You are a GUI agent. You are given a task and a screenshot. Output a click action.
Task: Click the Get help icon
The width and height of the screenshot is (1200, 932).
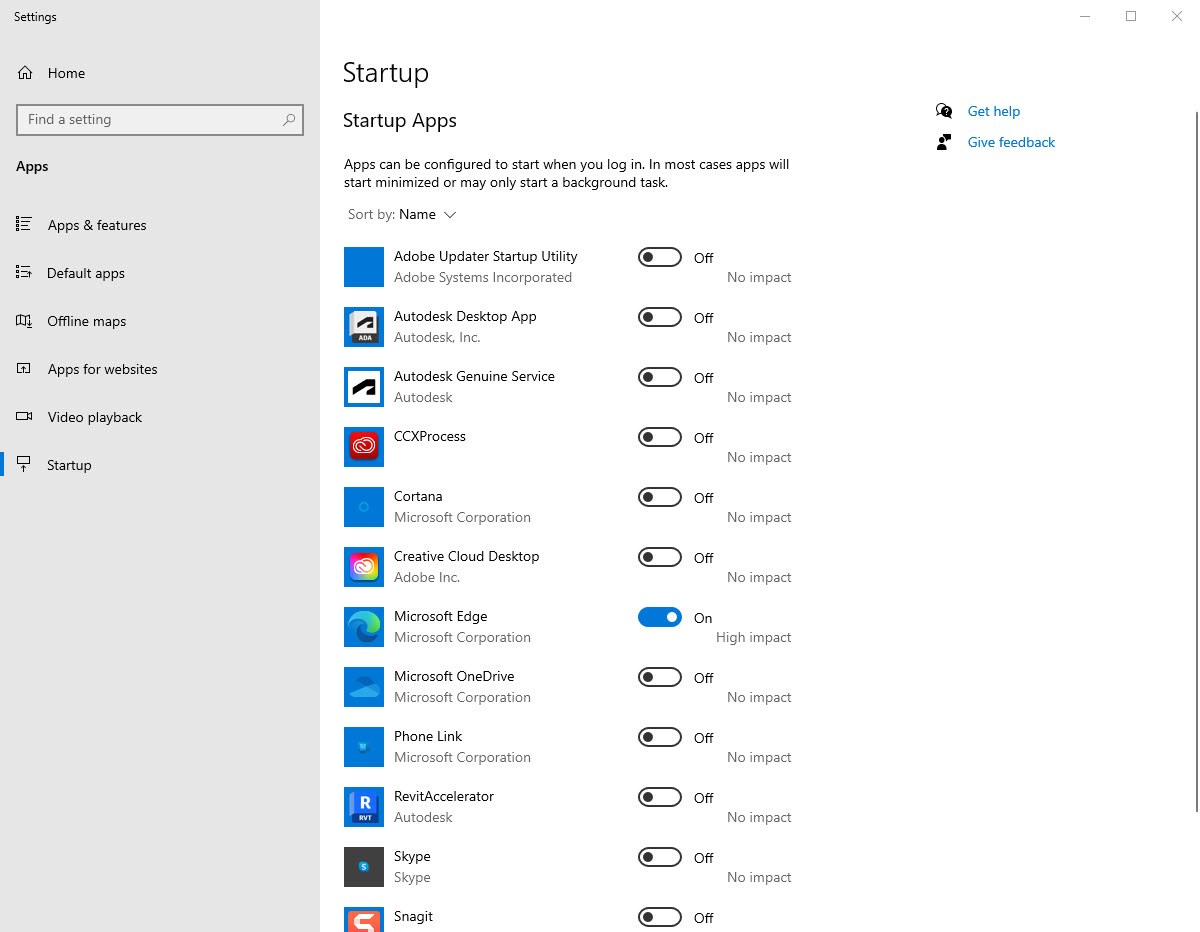(x=944, y=111)
